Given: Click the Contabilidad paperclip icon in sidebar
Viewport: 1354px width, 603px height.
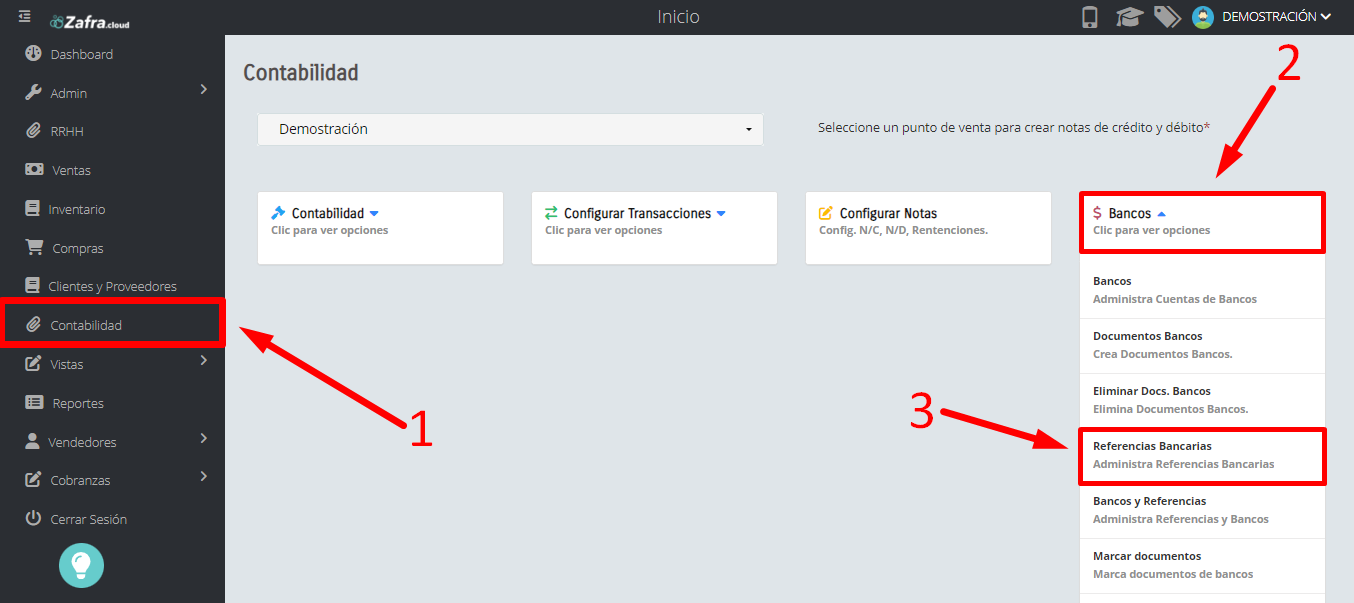Looking at the screenshot, I should coord(33,325).
